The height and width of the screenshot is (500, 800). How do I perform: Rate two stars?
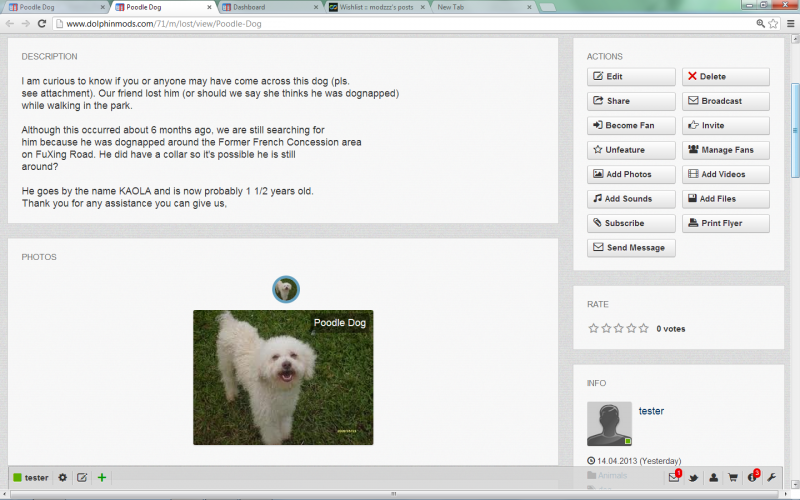[x=606, y=329]
